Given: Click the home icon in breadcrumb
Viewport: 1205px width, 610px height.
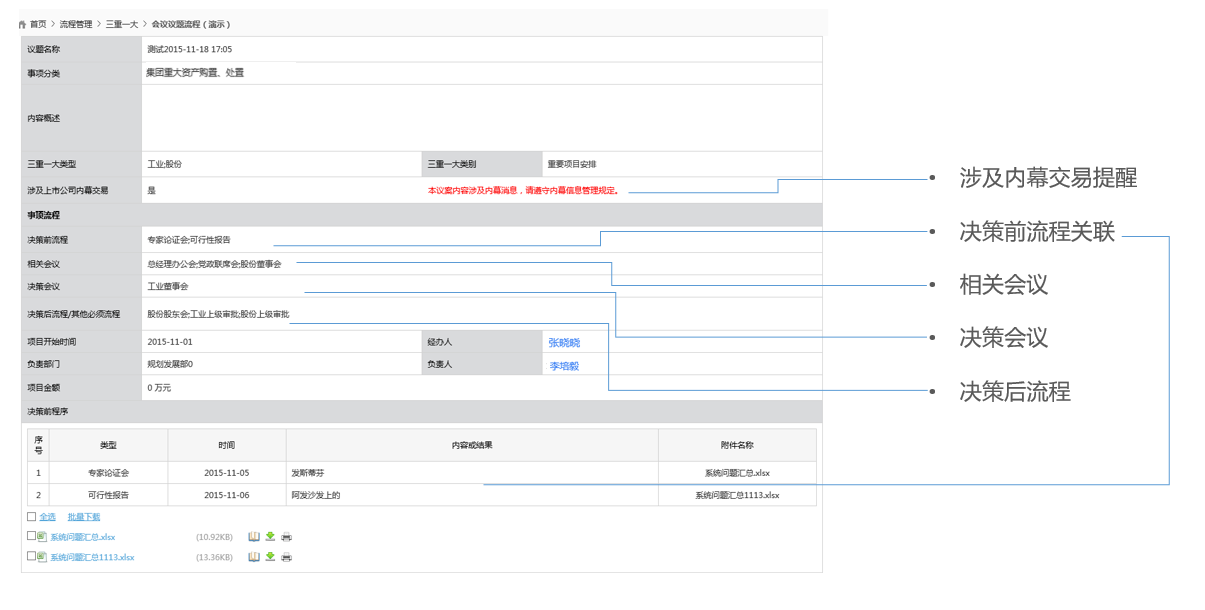Looking at the screenshot, I should [22, 24].
